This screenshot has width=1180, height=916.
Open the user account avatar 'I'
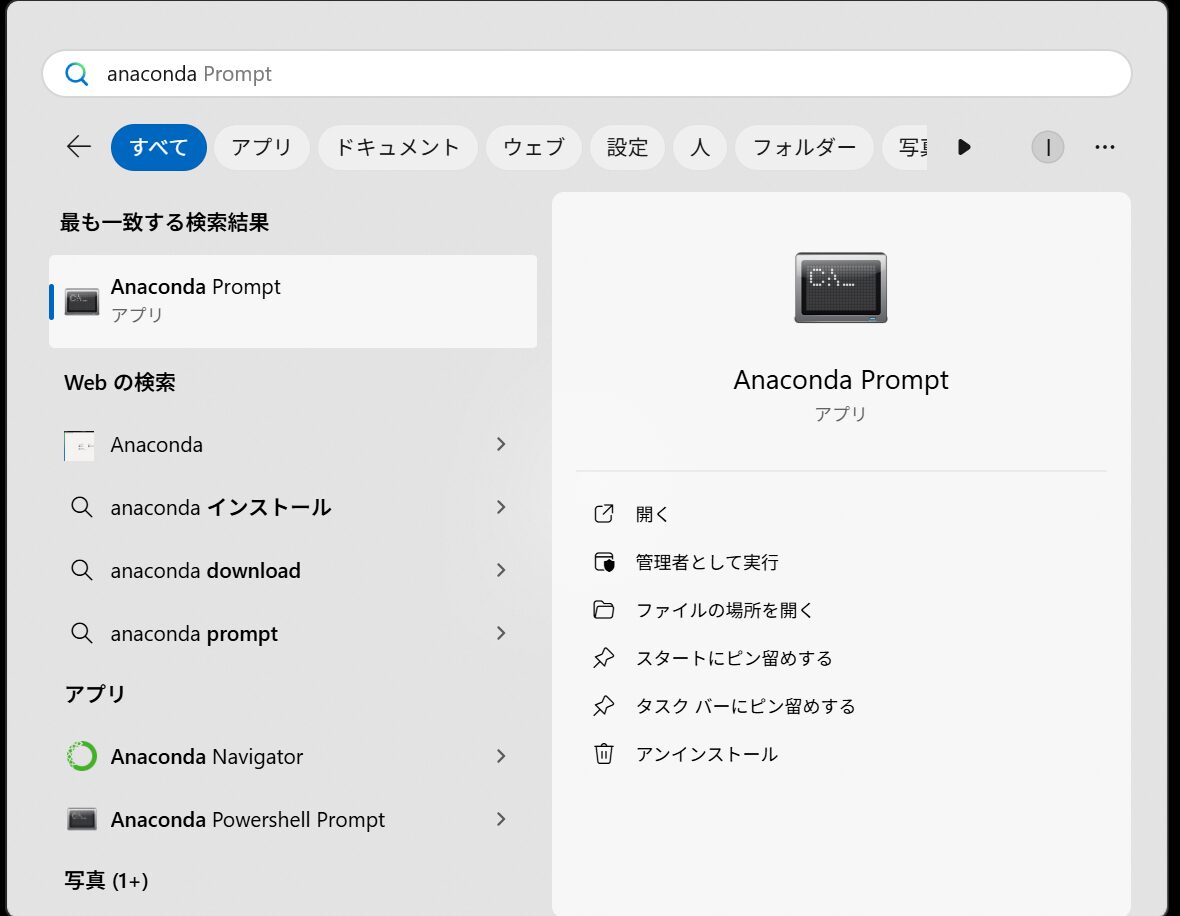click(x=1048, y=148)
